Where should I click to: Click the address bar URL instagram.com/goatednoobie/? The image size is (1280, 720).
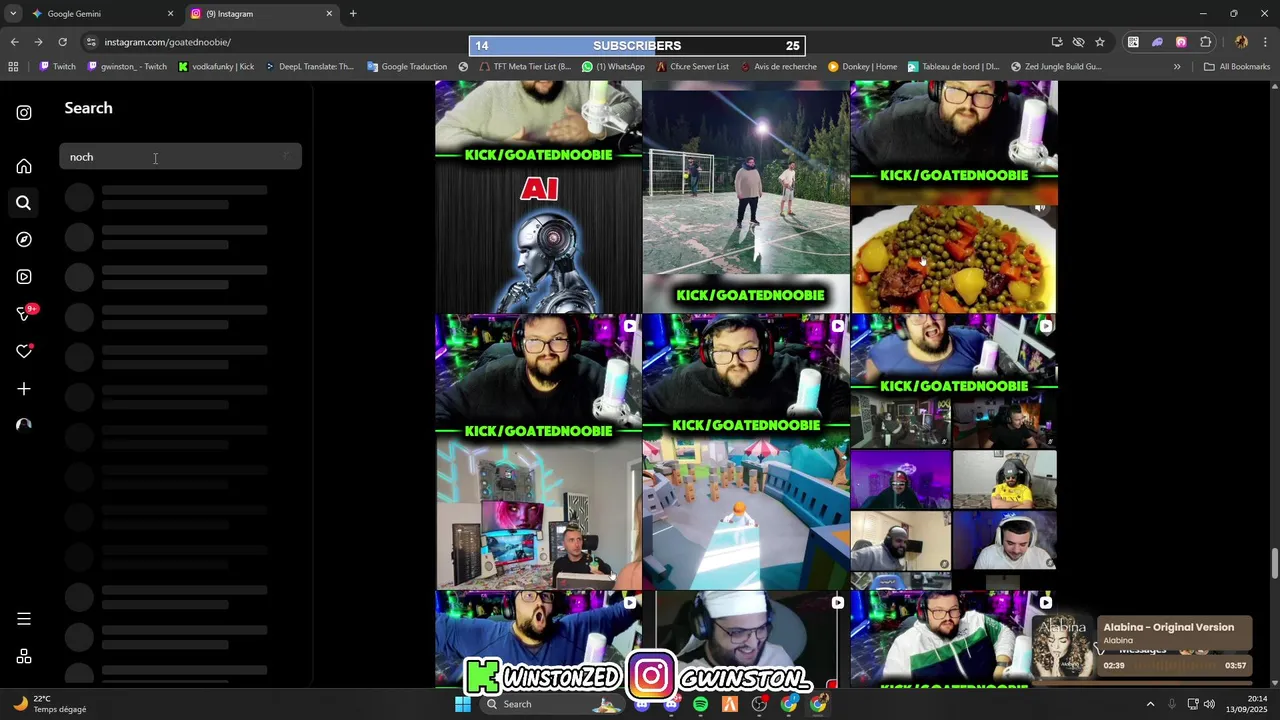[x=168, y=42]
